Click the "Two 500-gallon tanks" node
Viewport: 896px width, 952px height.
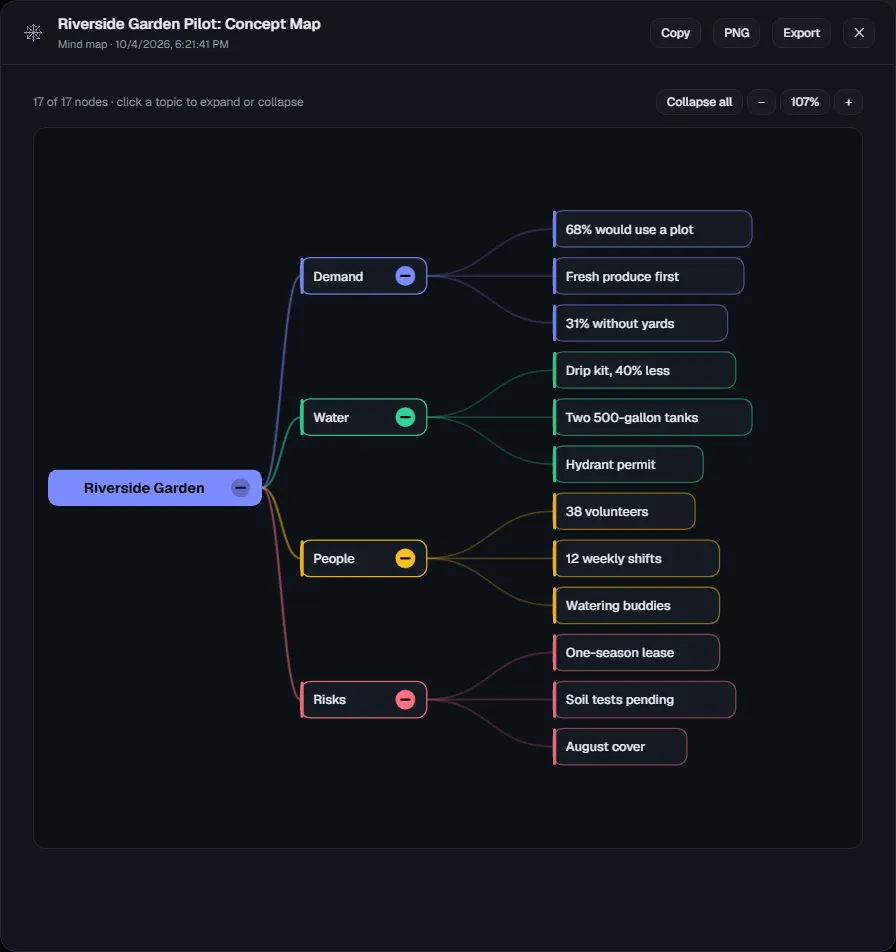[x=653, y=417]
